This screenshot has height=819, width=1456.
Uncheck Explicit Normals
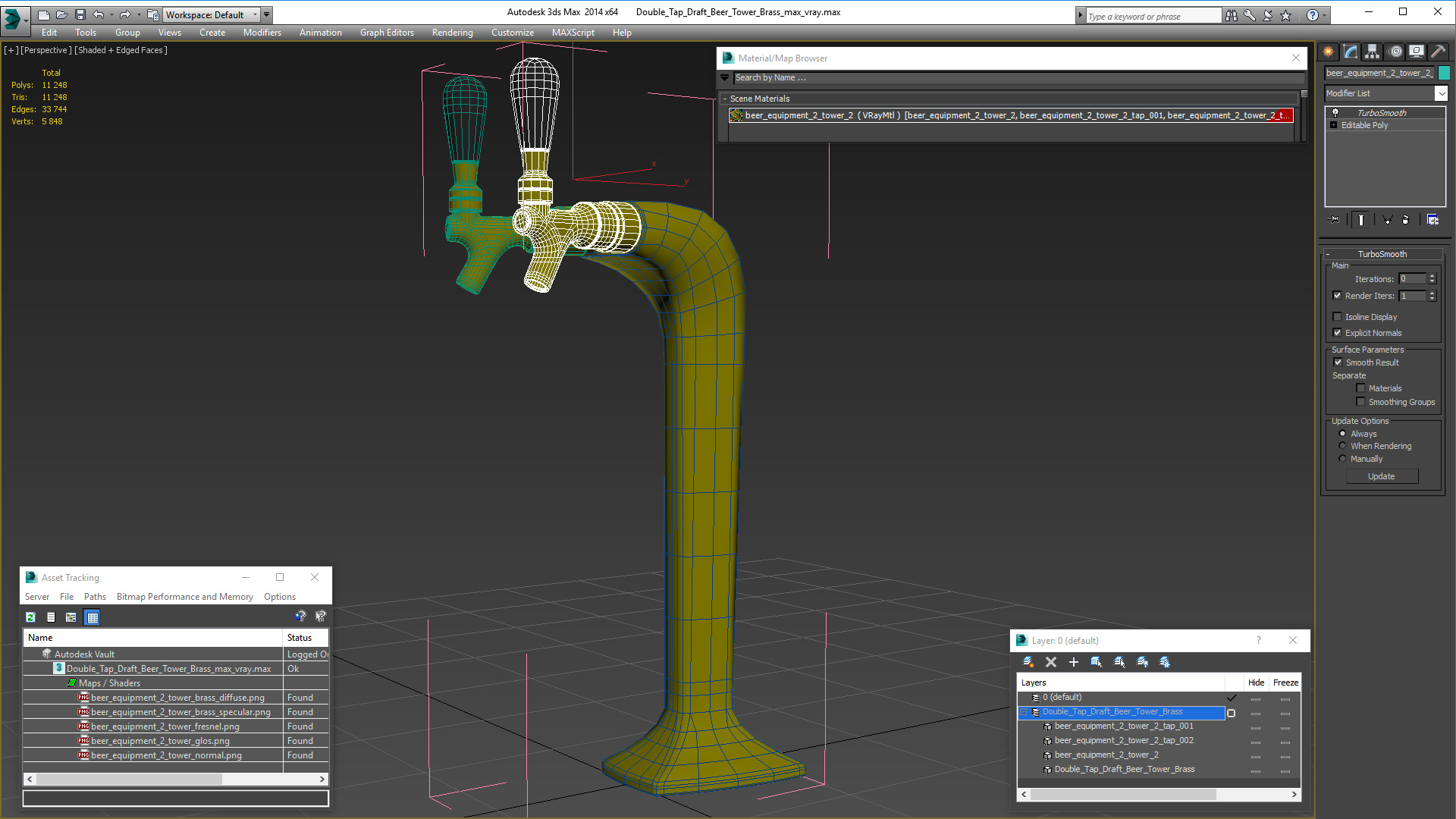click(1338, 333)
